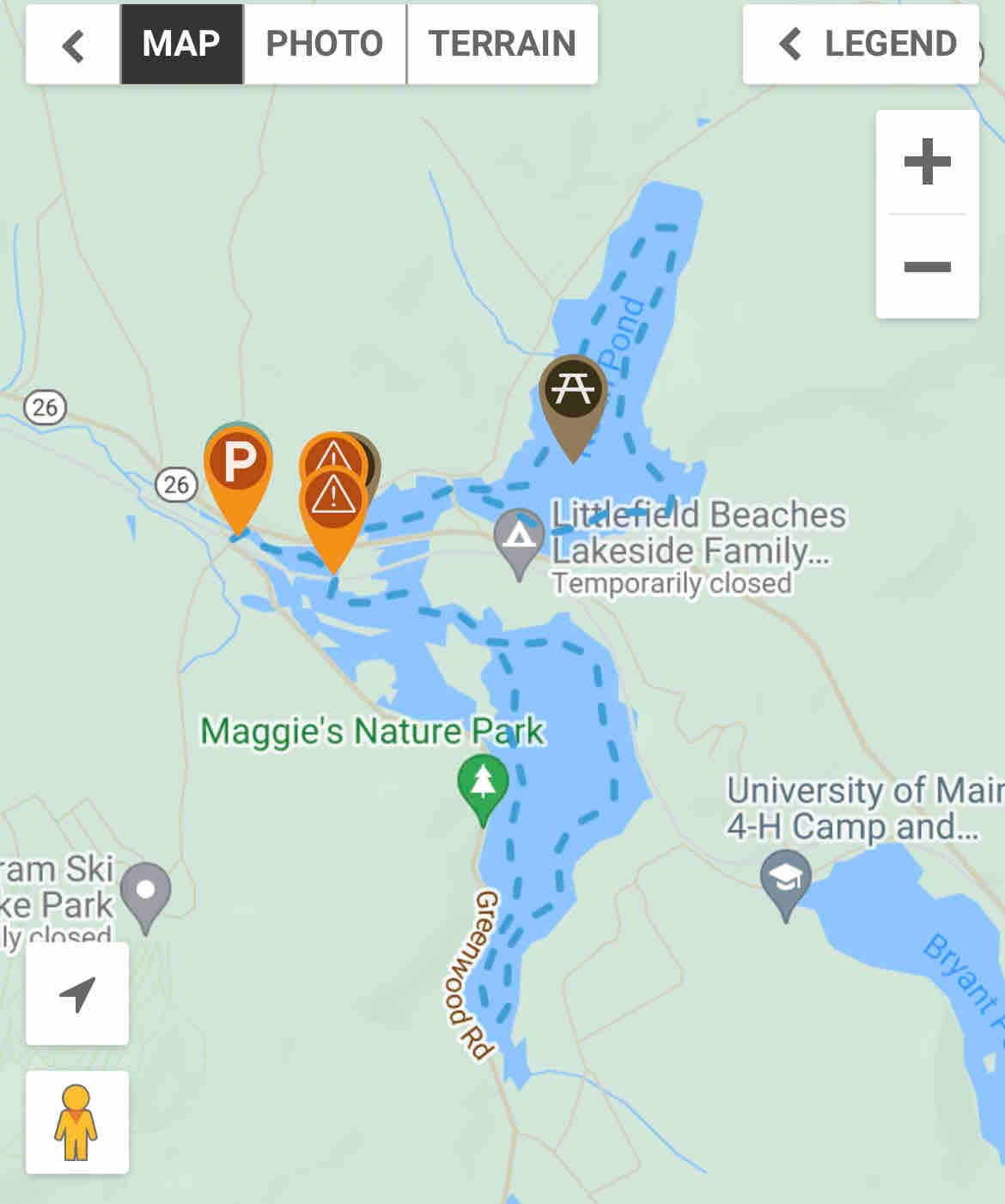Click the Littlefield Beaches Lakeside Family label

(697, 532)
